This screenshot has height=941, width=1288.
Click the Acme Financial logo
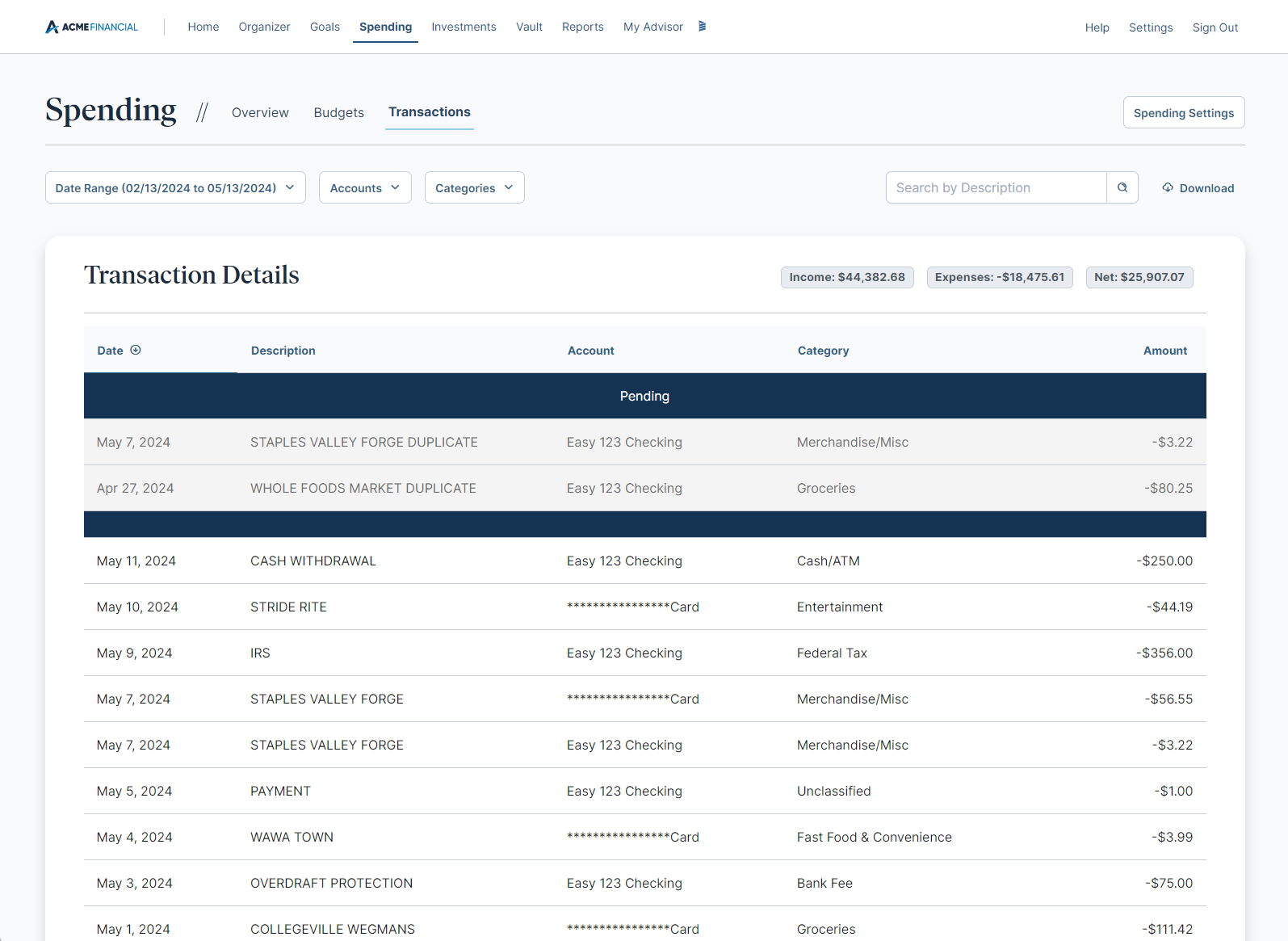click(x=91, y=27)
